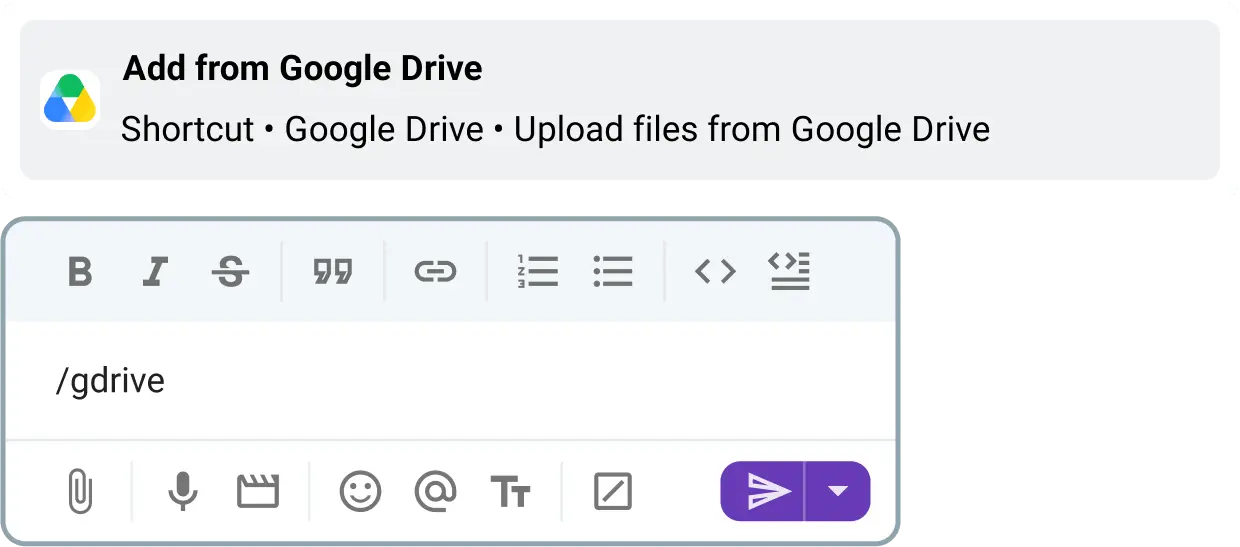
Task: Record a video clip
Action: [257, 492]
